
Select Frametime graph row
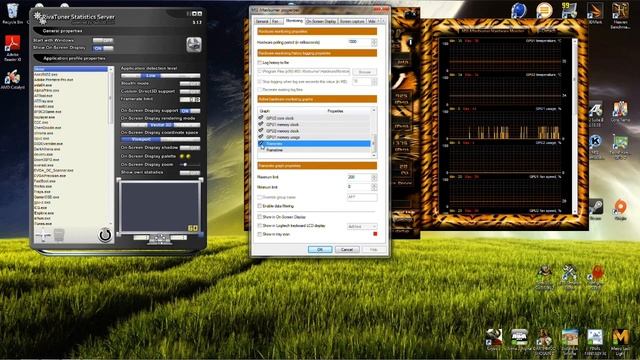[314, 150]
